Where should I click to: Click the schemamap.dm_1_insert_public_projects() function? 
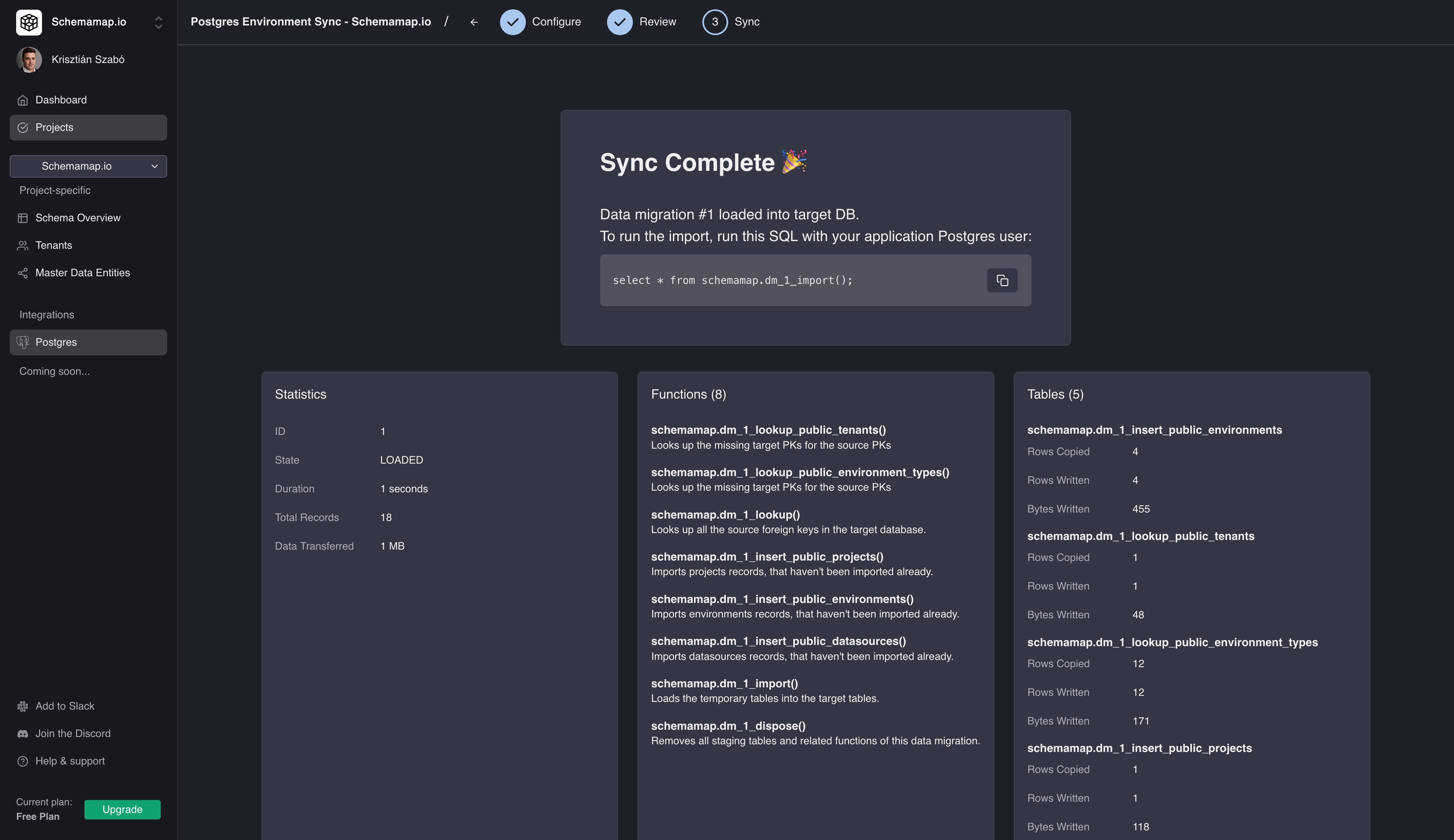(767, 557)
